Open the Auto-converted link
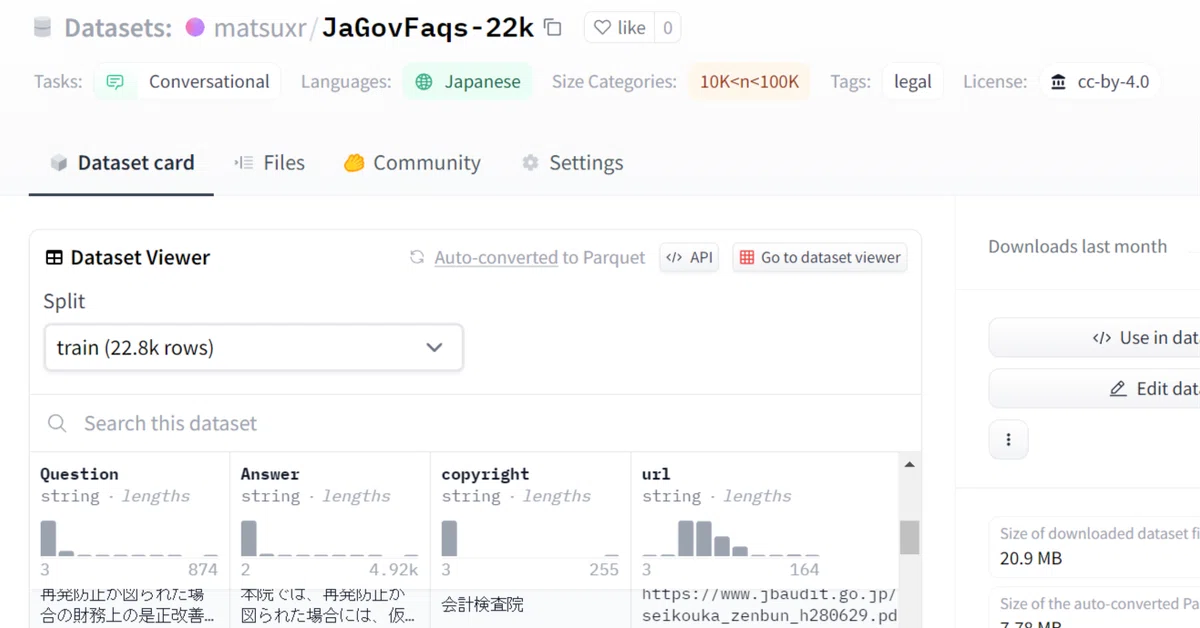Screen dimensions: 1200x628 (x=496, y=258)
